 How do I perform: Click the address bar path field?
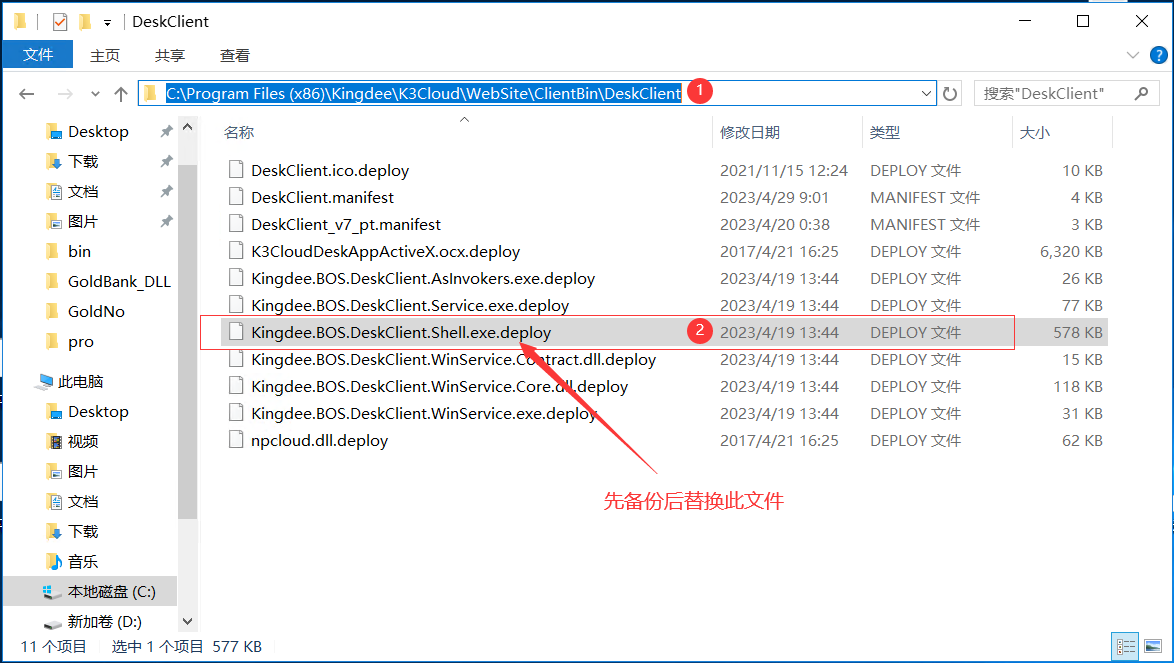(537, 93)
